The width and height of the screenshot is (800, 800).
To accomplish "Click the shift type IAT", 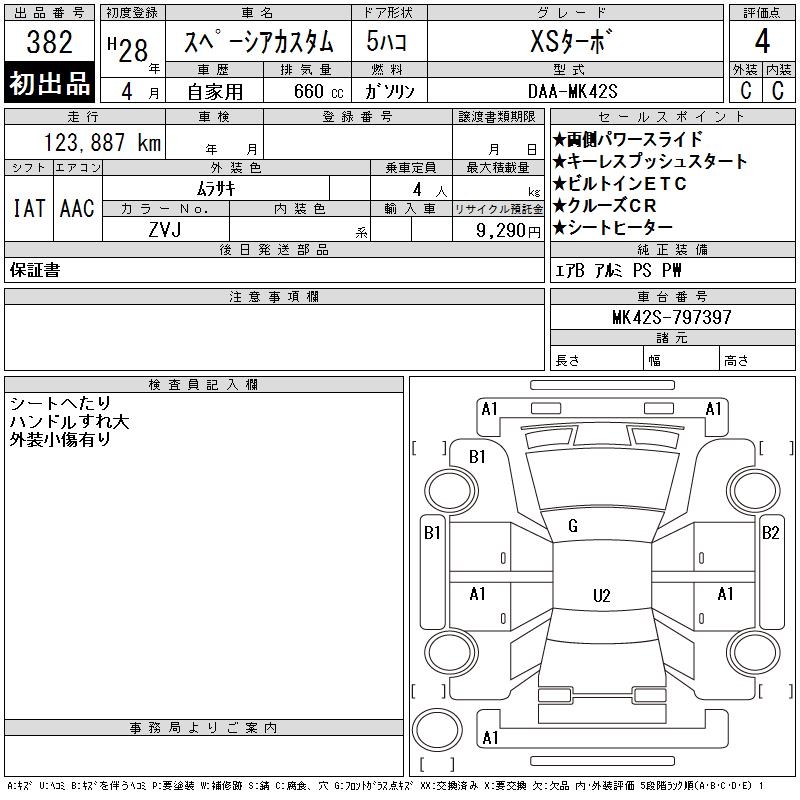I will [x=29, y=208].
